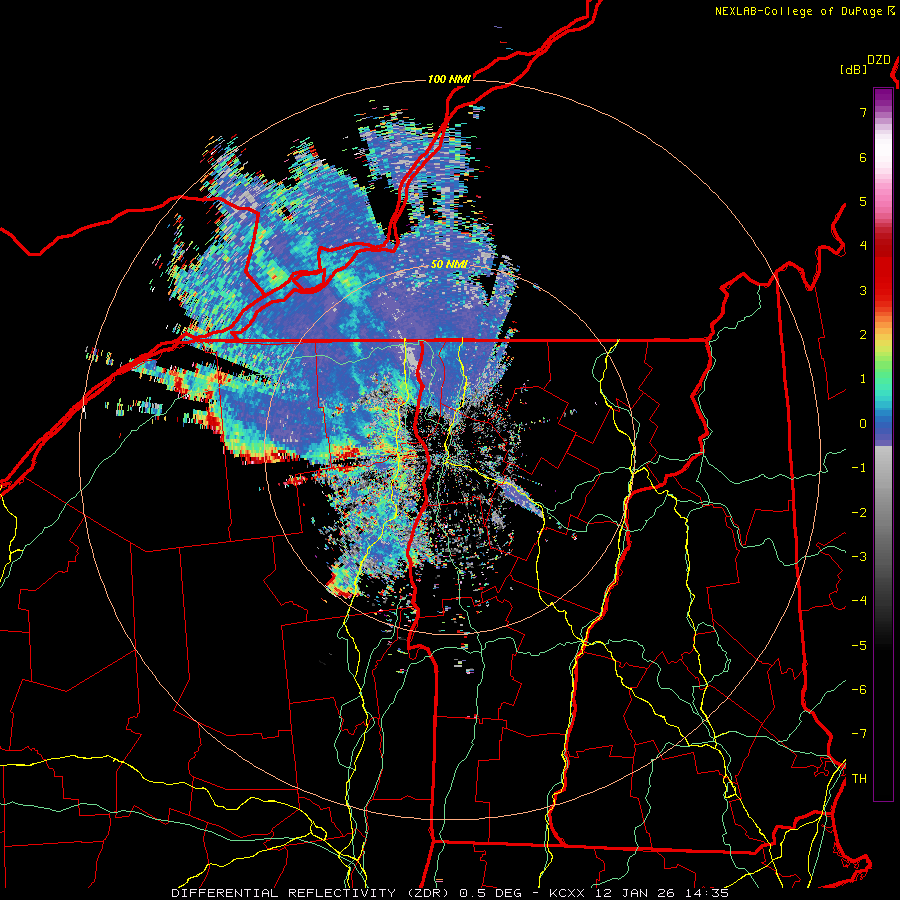Image resolution: width=900 pixels, height=900 pixels.
Task: Pick the white-pink 6 dB color on the scale bar
Action: [883, 157]
